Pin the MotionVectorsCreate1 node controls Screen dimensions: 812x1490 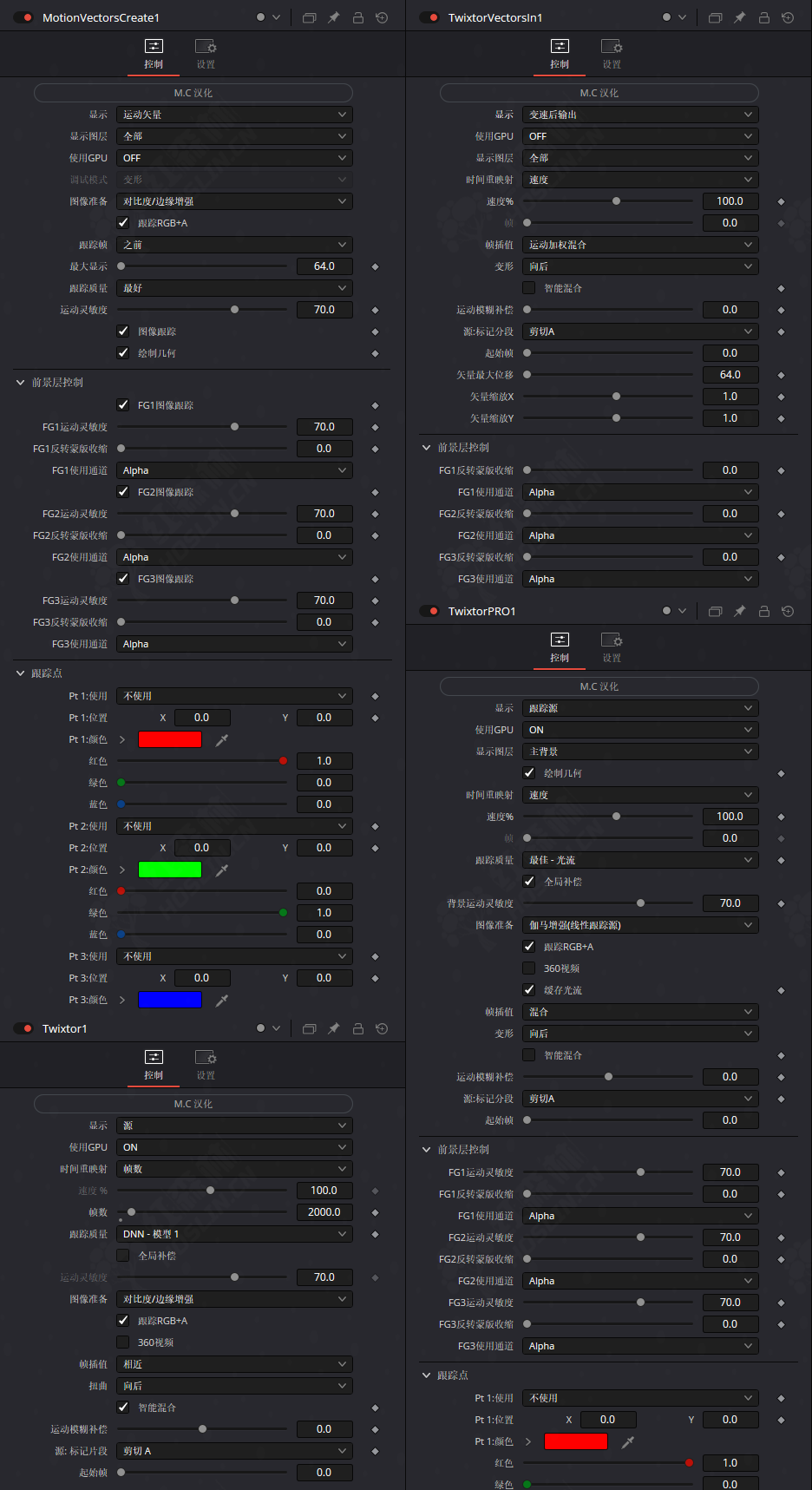[333, 17]
